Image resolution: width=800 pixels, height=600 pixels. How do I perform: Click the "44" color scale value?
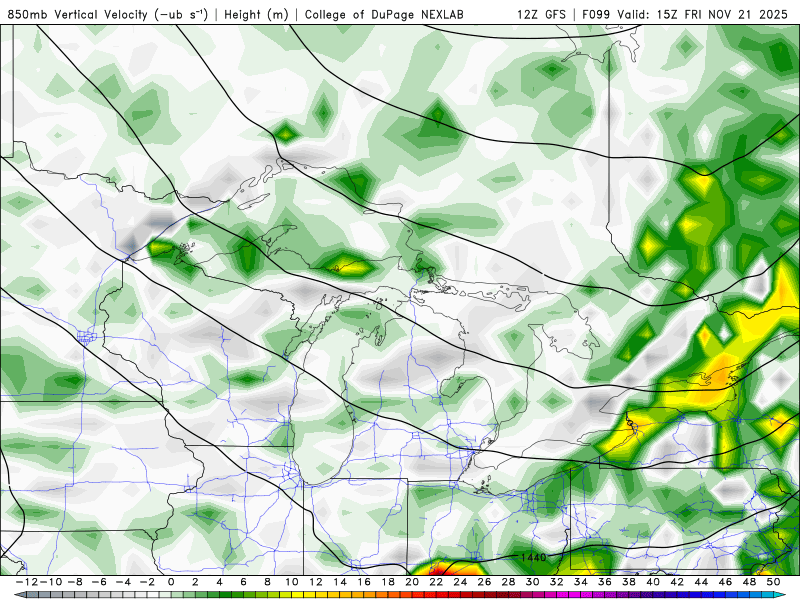[x=701, y=582]
